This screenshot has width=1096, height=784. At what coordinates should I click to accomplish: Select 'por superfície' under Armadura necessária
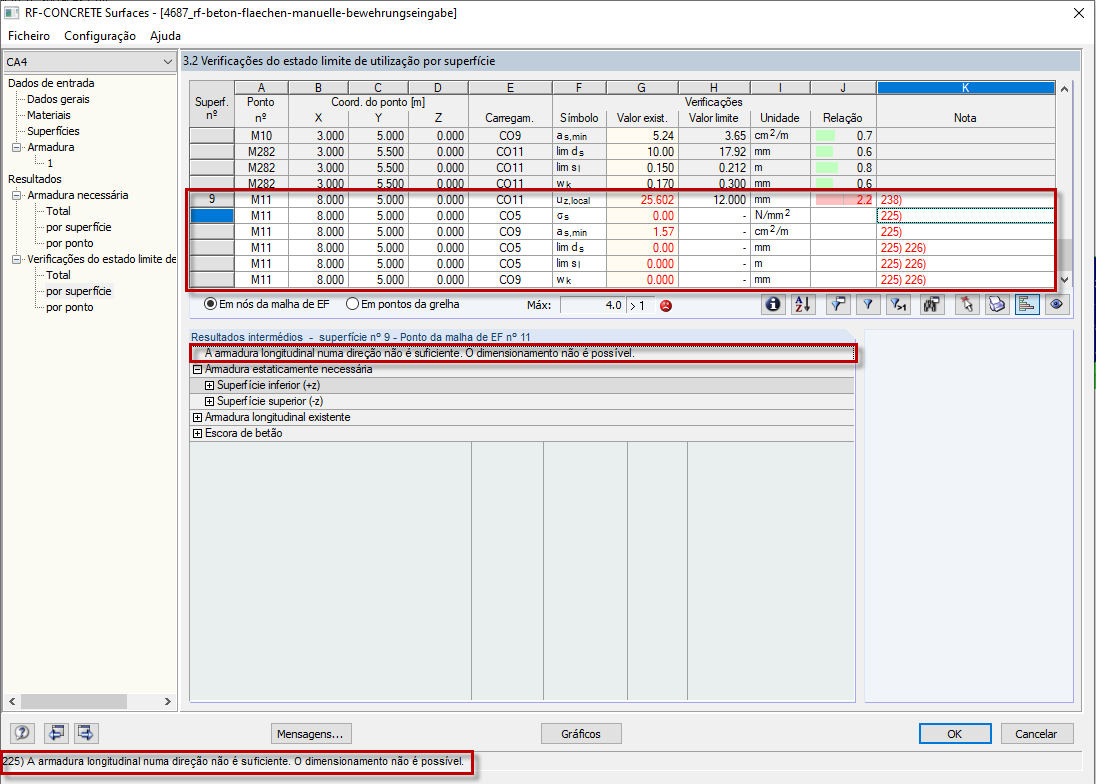[x=78, y=227]
